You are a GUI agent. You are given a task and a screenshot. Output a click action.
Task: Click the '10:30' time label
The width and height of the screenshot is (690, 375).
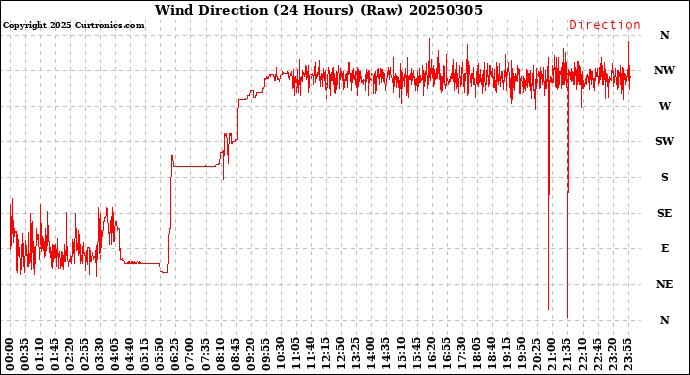[x=281, y=354]
